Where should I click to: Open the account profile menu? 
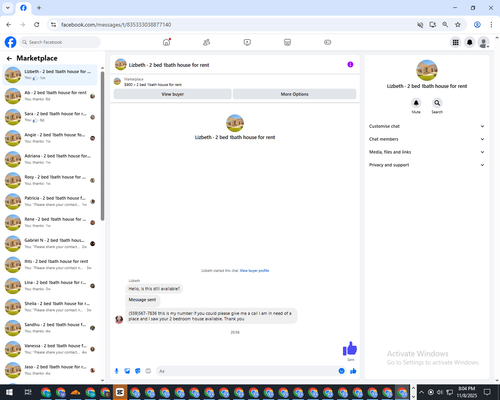[484, 42]
